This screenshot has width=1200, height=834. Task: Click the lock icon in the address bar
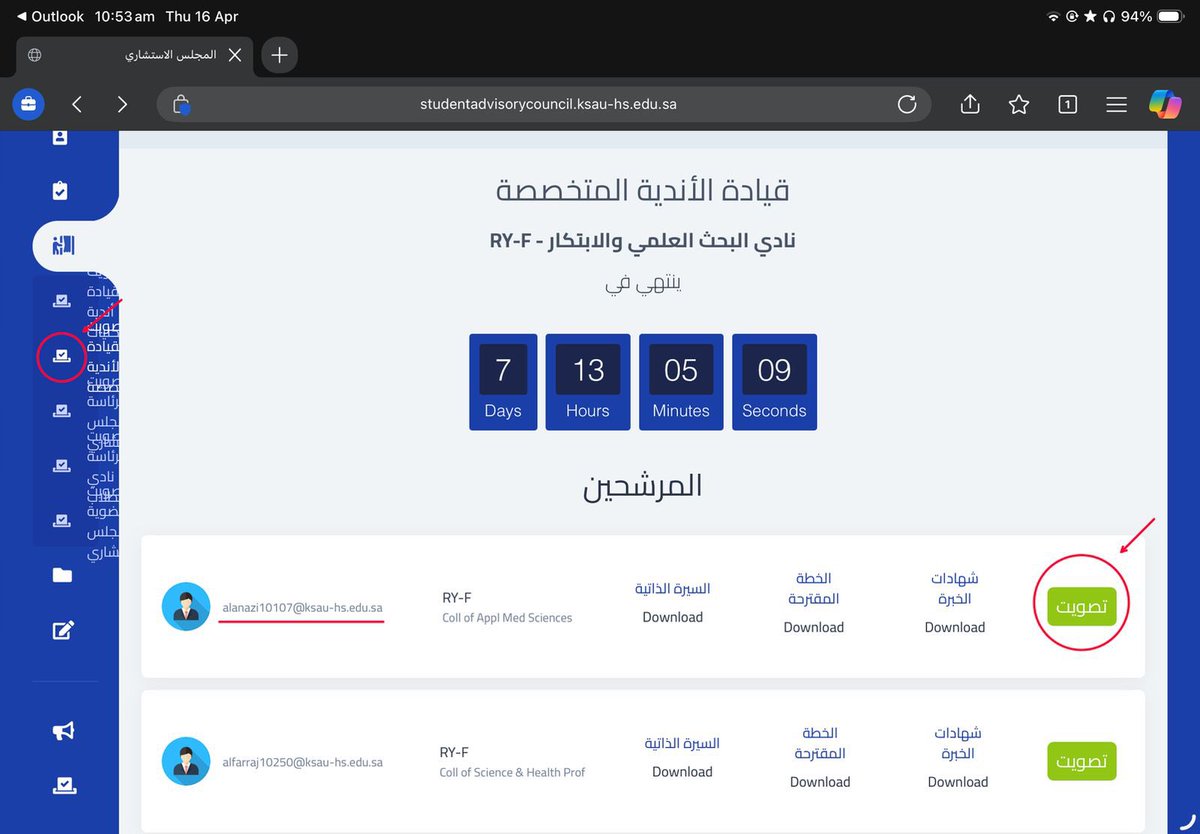coord(181,104)
